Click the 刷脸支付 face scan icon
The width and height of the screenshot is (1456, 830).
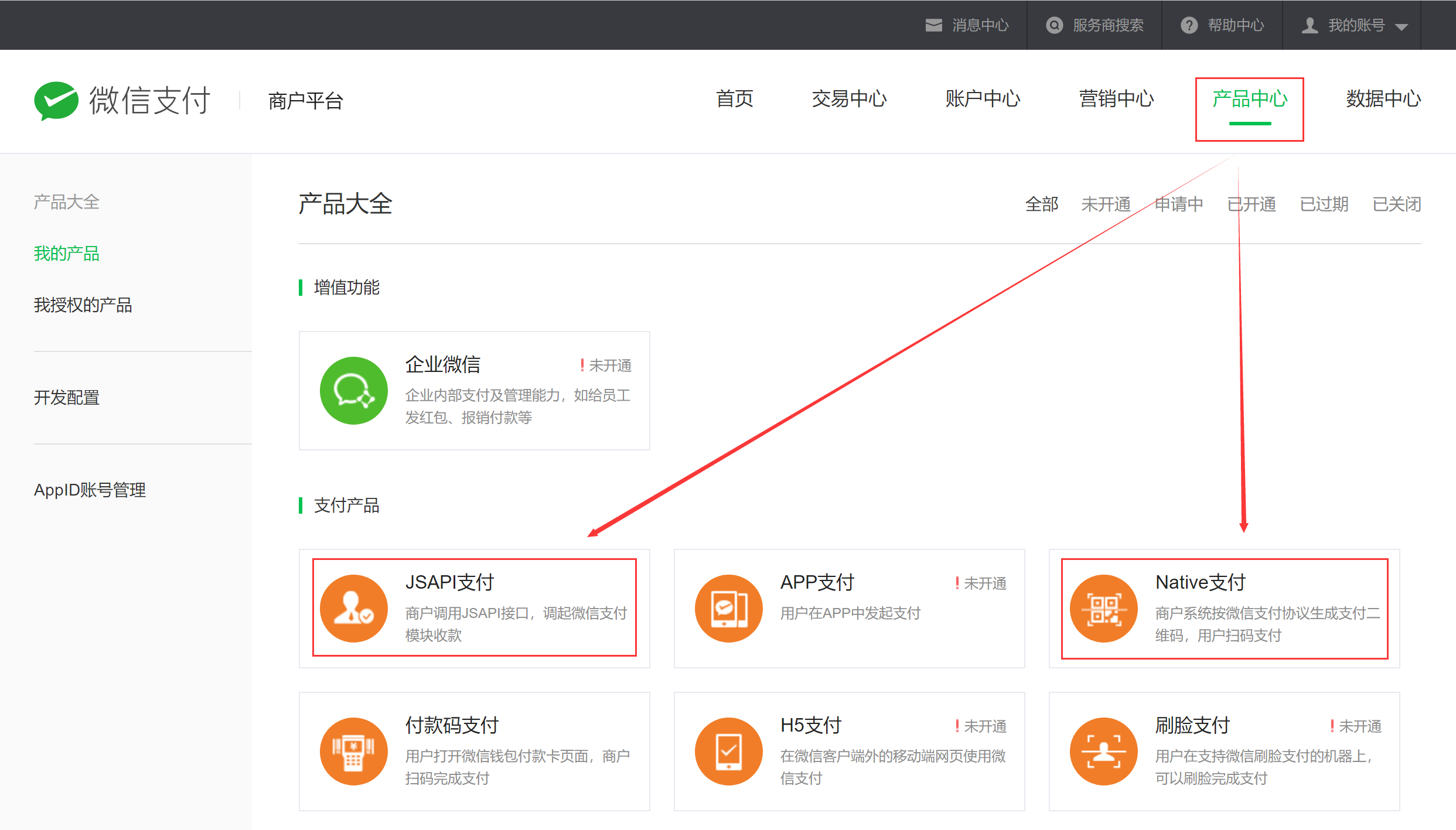point(1103,752)
